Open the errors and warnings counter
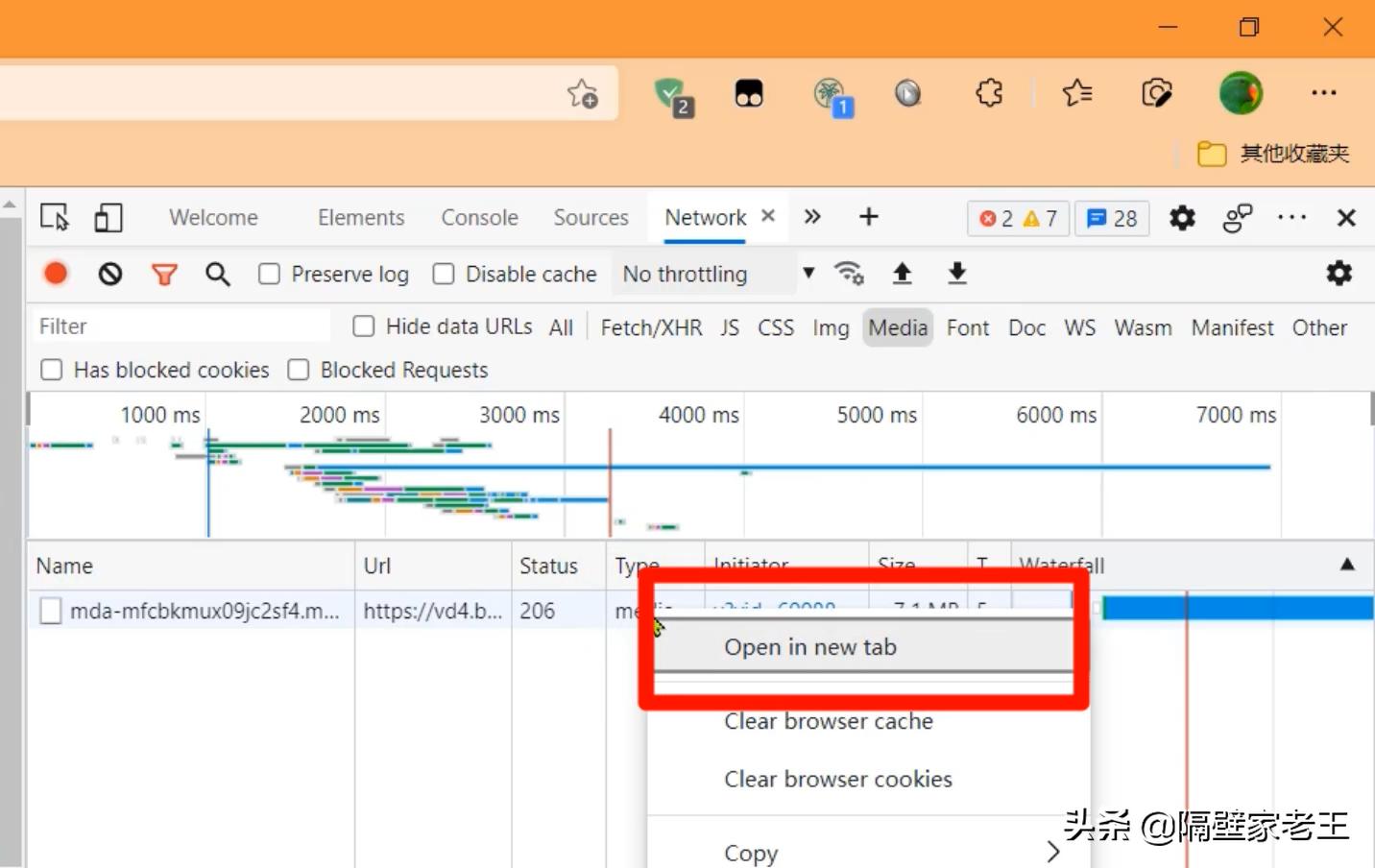This screenshot has height=868, width=1375. (x=1018, y=219)
